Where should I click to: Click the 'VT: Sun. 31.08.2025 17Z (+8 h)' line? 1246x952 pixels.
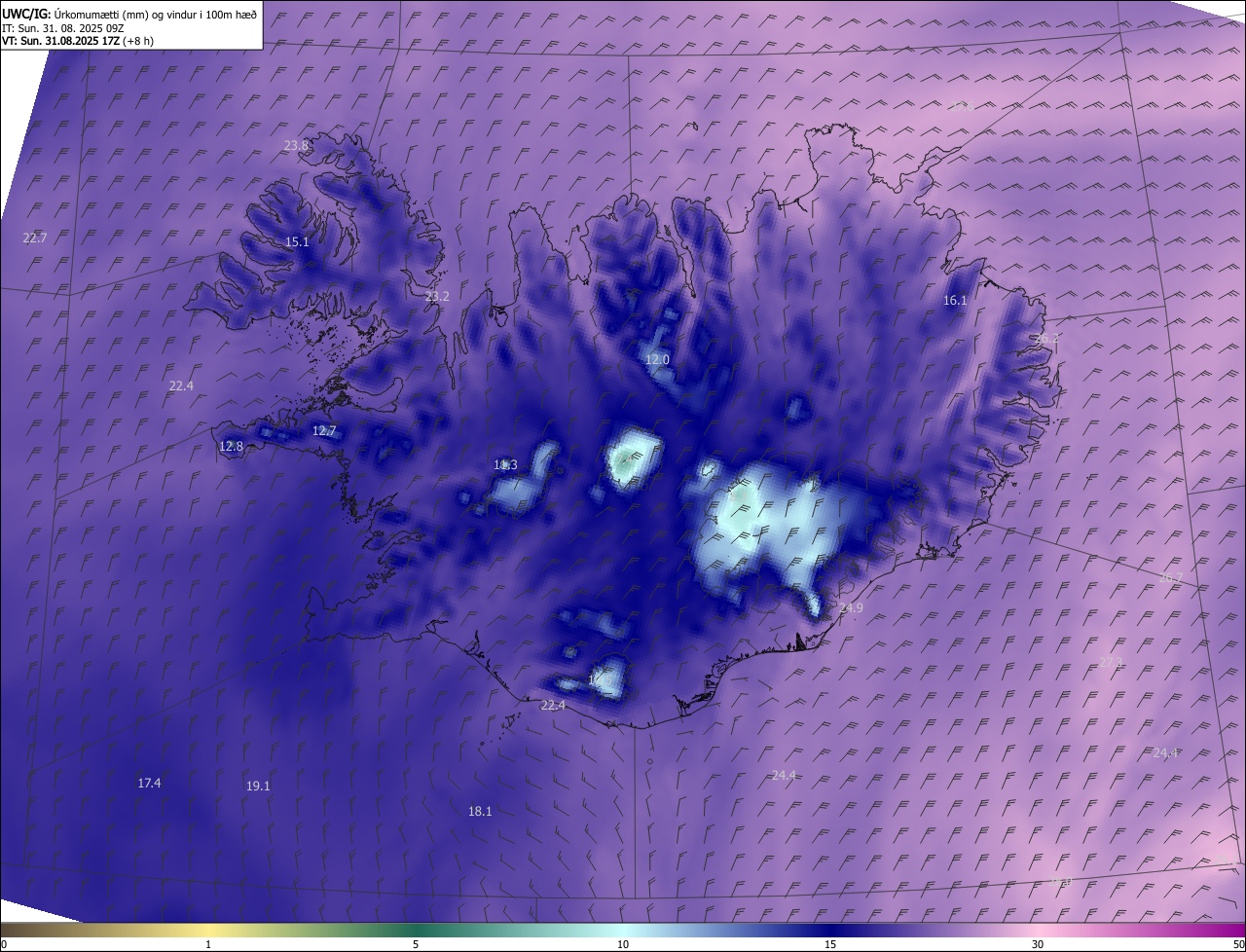pos(78,41)
